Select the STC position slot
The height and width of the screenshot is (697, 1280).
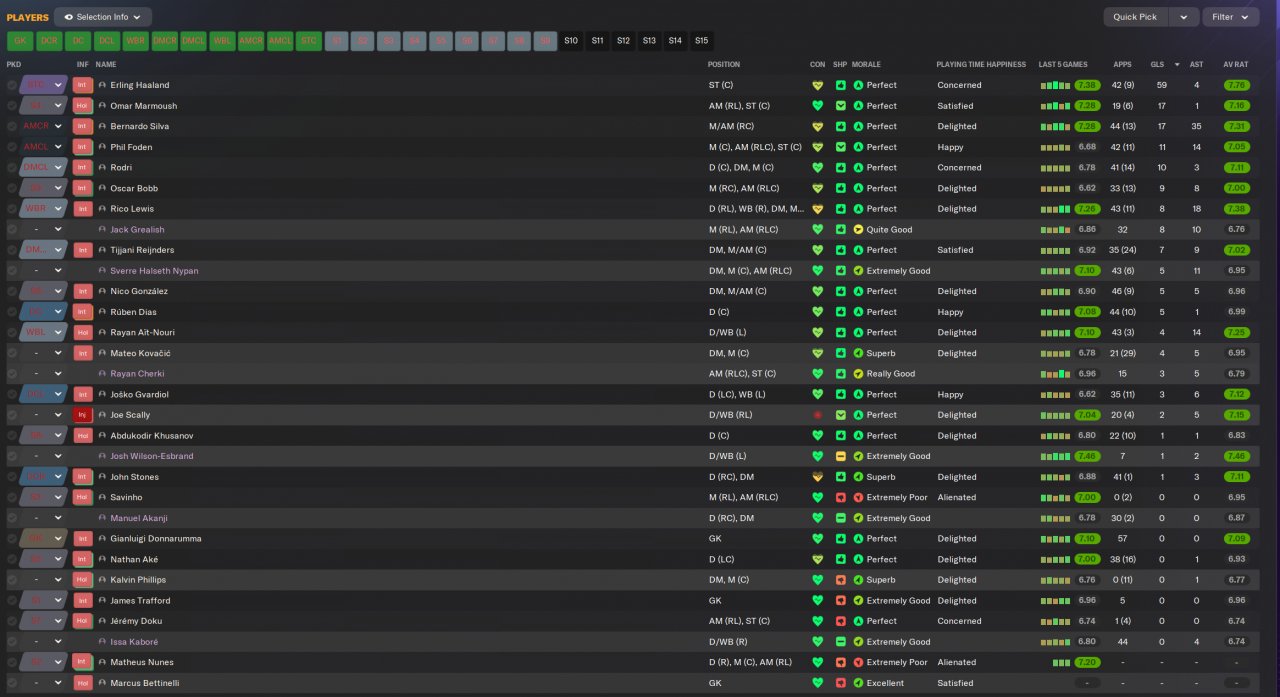tap(309, 41)
